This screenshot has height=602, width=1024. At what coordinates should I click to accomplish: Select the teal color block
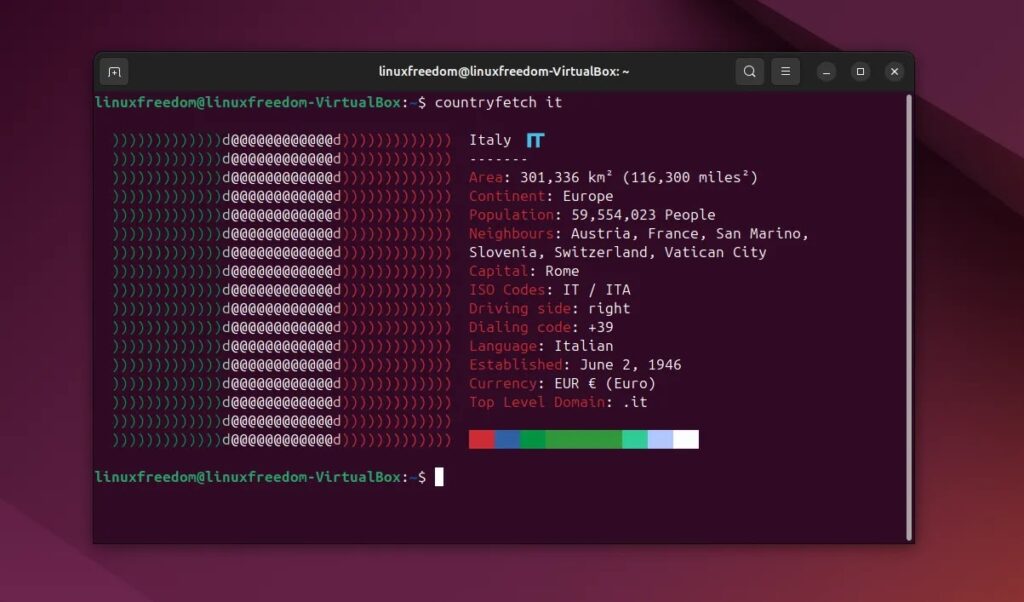(634, 440)
